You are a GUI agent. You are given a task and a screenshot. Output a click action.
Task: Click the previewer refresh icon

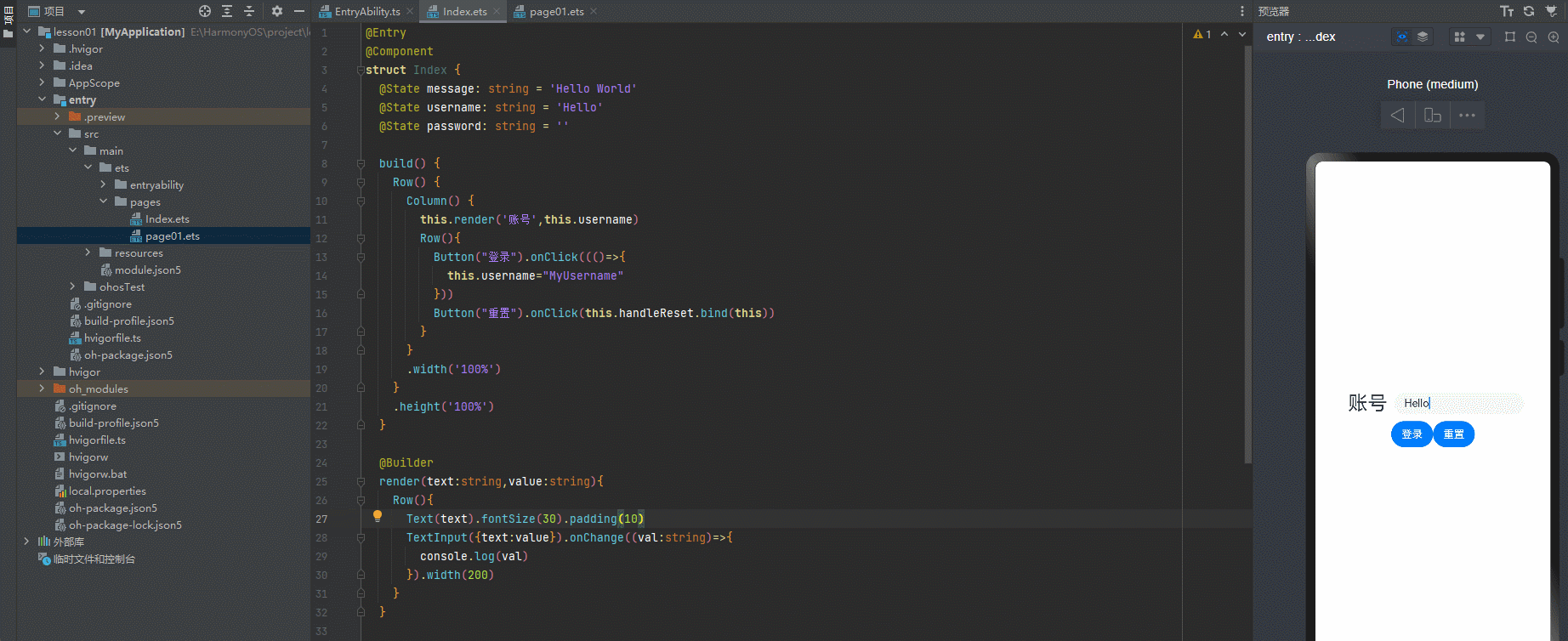coord(1529,11)
